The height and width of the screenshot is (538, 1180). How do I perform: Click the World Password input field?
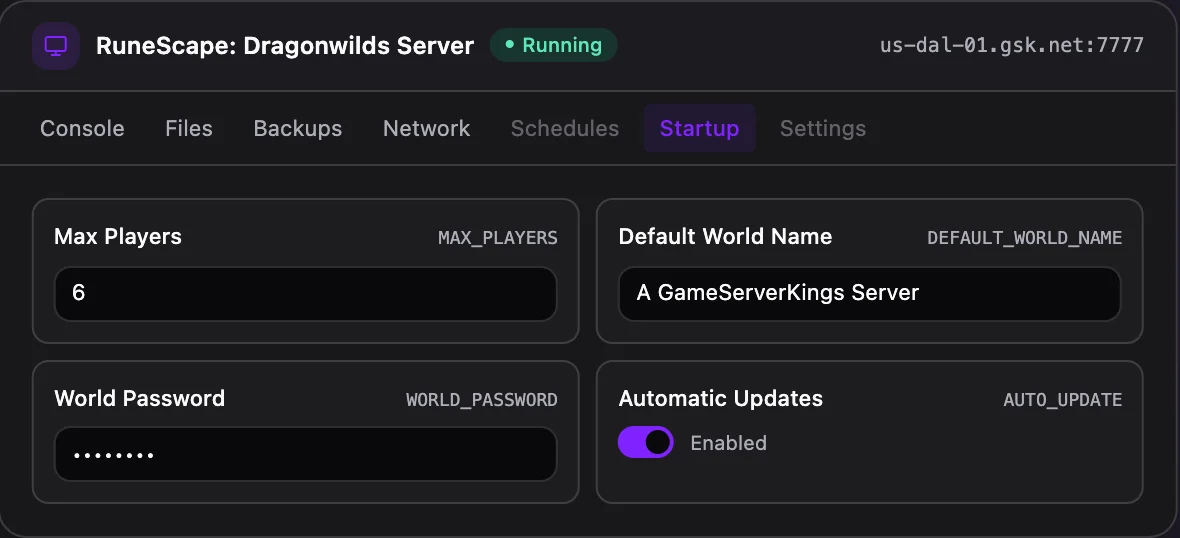point(306,454)
